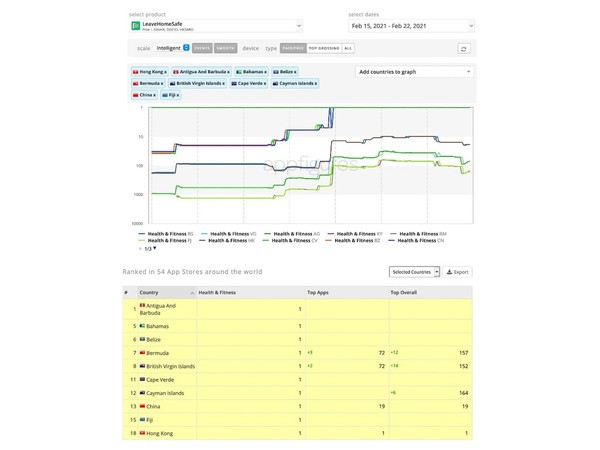
Task: Remove Hong Kong country chip from graph
Action: point(165,72)
